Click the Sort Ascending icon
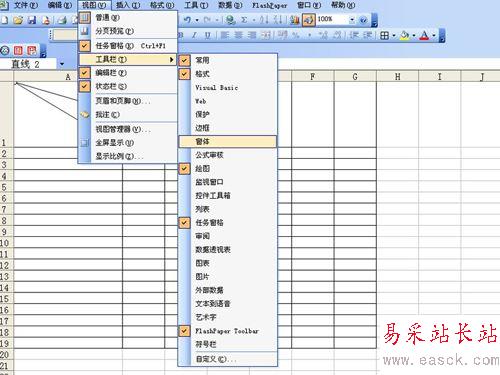Viewport: 500px width, 375px height. 264,20
